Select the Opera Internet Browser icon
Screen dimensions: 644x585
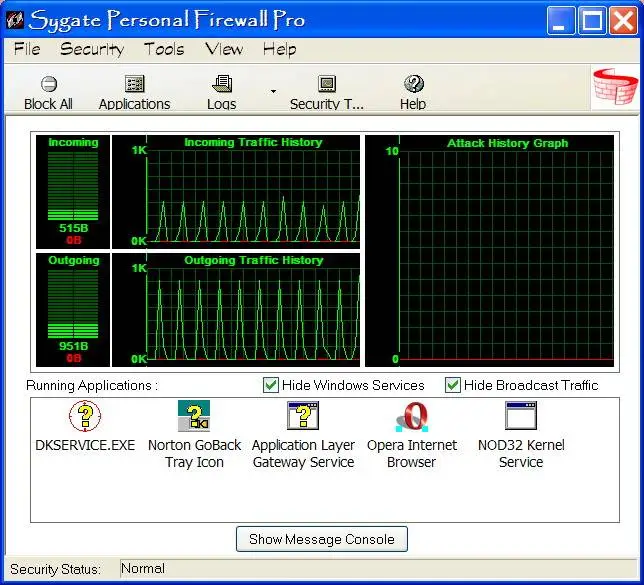click(412, 416)
